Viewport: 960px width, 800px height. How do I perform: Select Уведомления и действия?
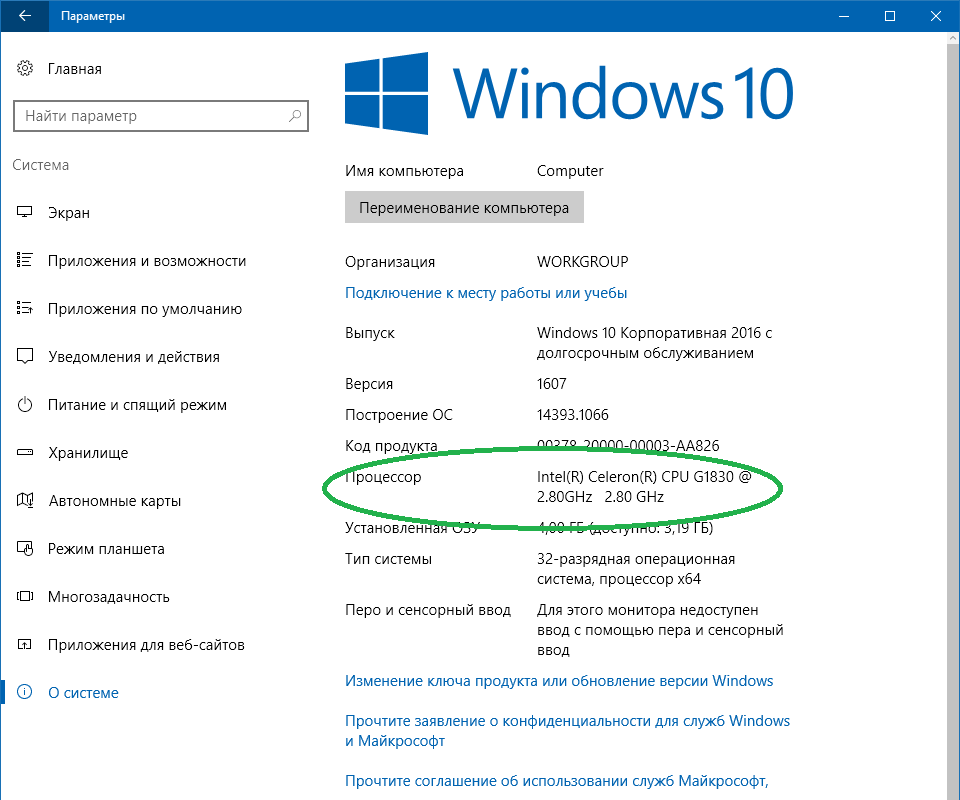[x=134, y=357]
